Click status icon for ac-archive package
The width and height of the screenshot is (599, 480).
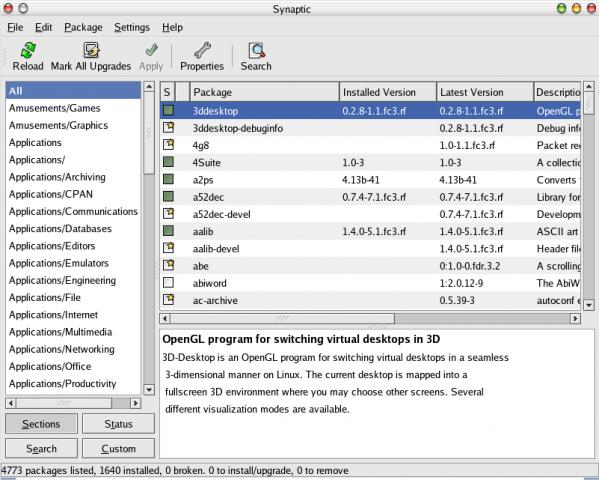click(x=168, y=300)
